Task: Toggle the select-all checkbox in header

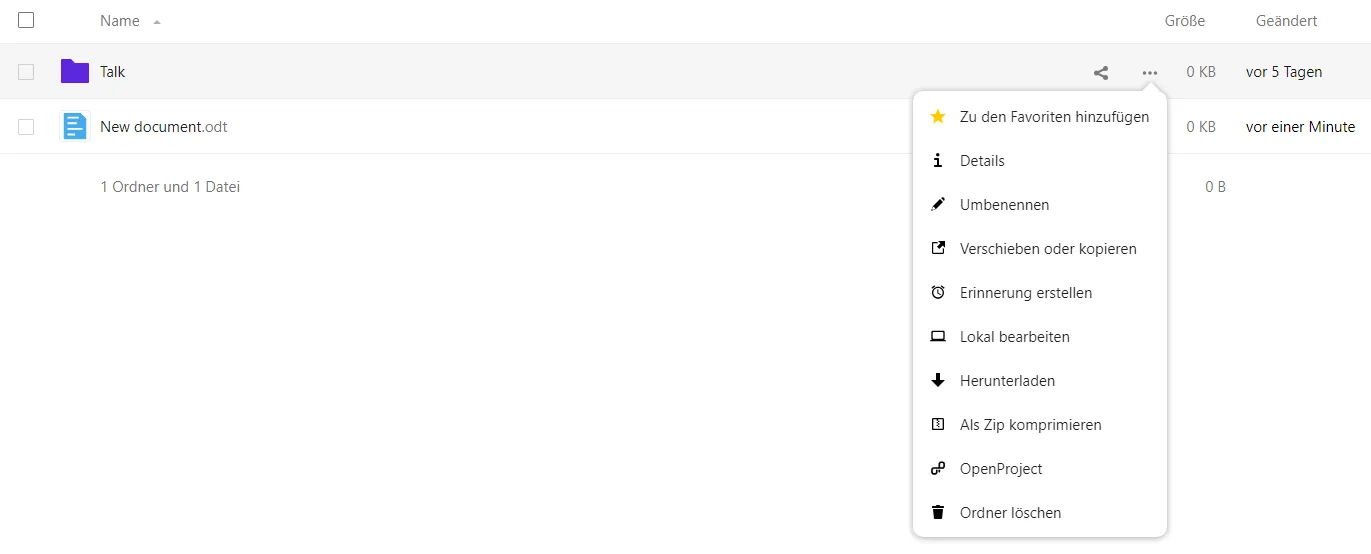Action: (x=26, y=20)
